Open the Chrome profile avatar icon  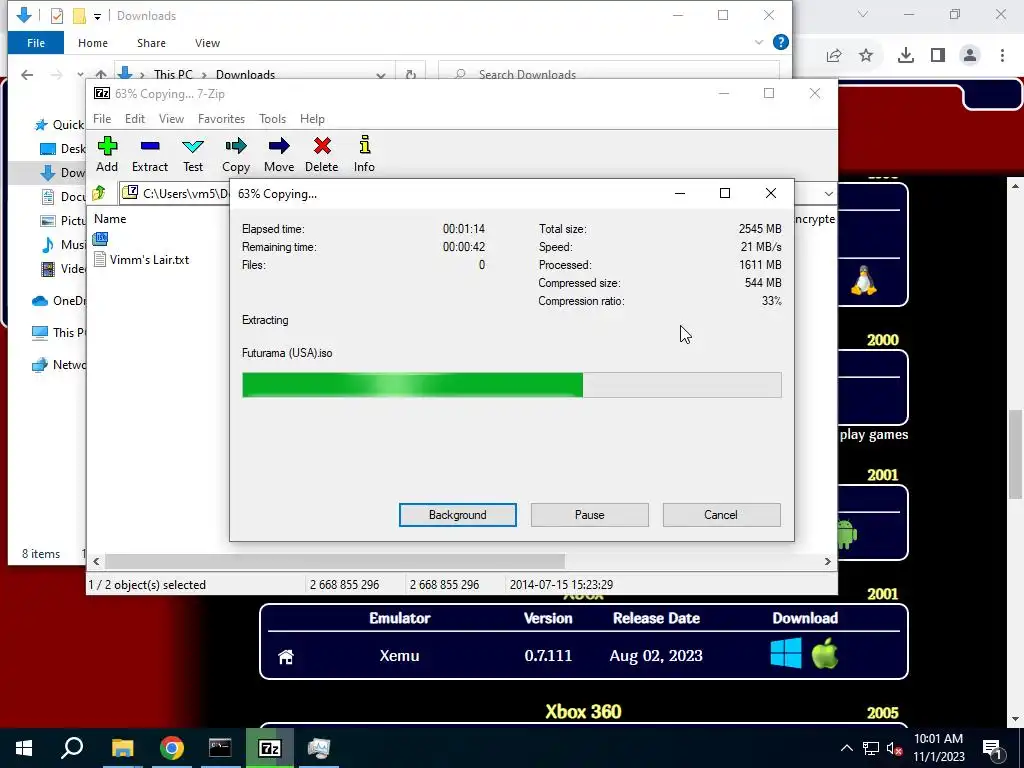coord(970,56)
